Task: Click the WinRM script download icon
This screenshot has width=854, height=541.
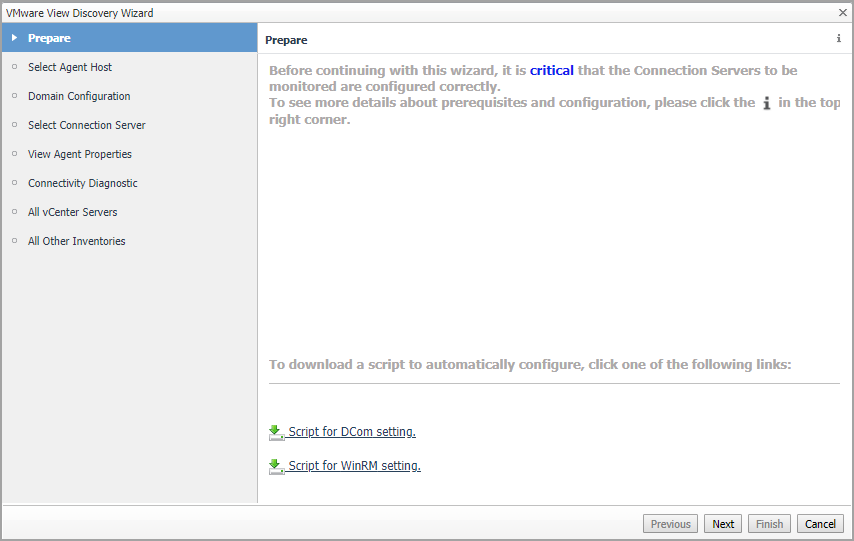Action: [x=276, y=466]
